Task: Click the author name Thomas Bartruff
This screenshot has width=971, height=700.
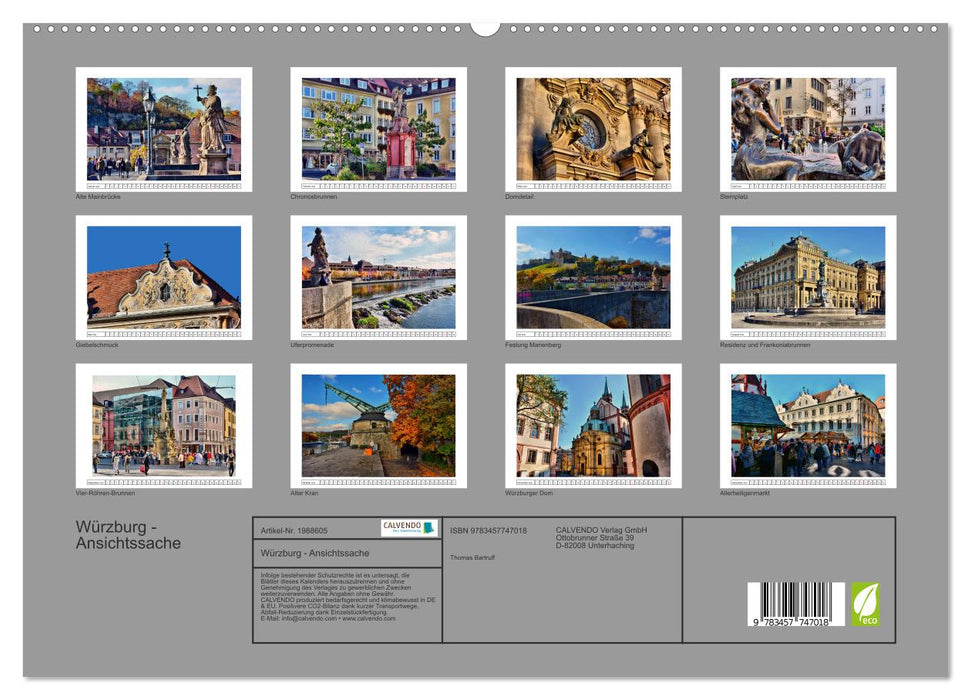Action: tap(473, 557)
